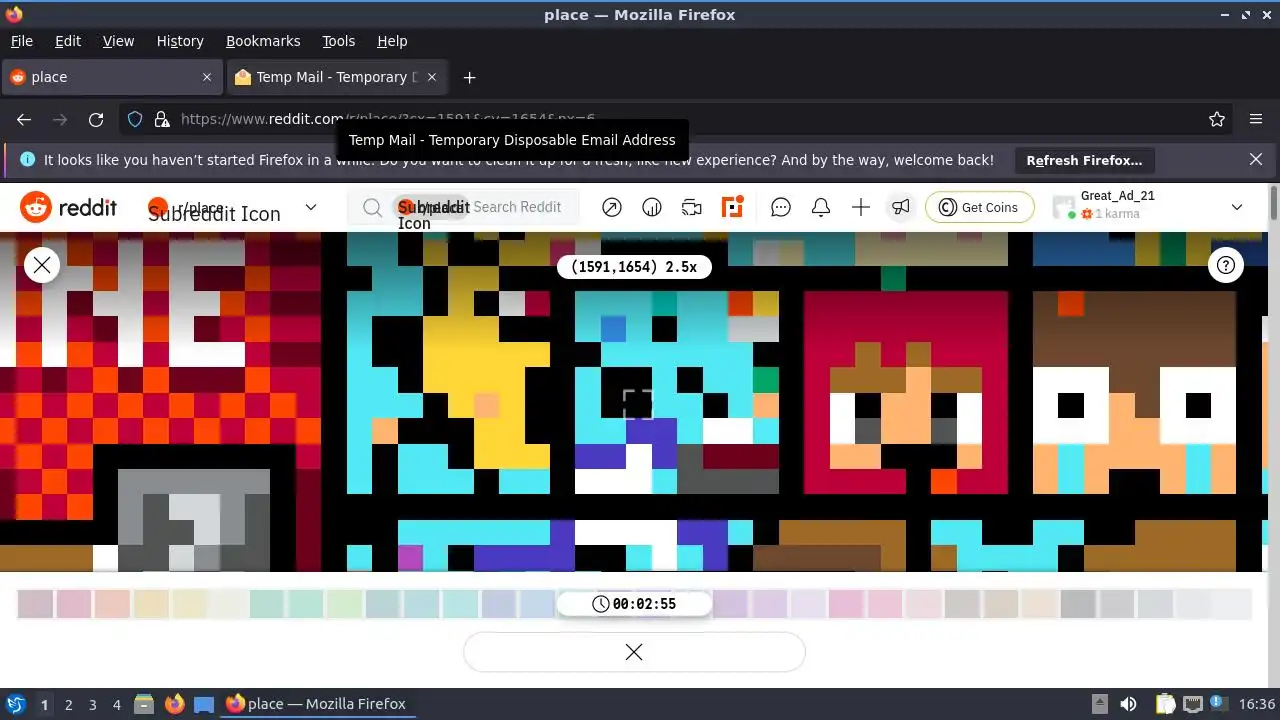Create a post with the plus icon

point(861,207)
